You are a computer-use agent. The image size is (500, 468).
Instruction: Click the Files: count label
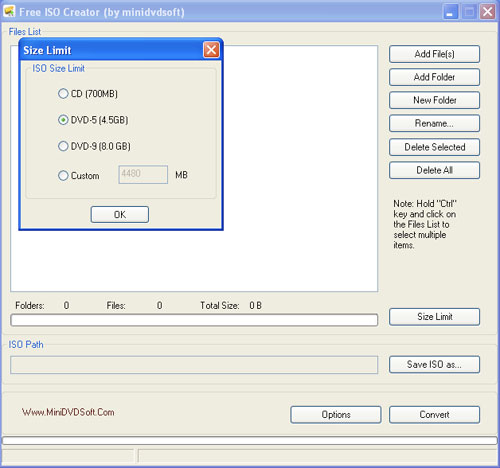(116, 305)
